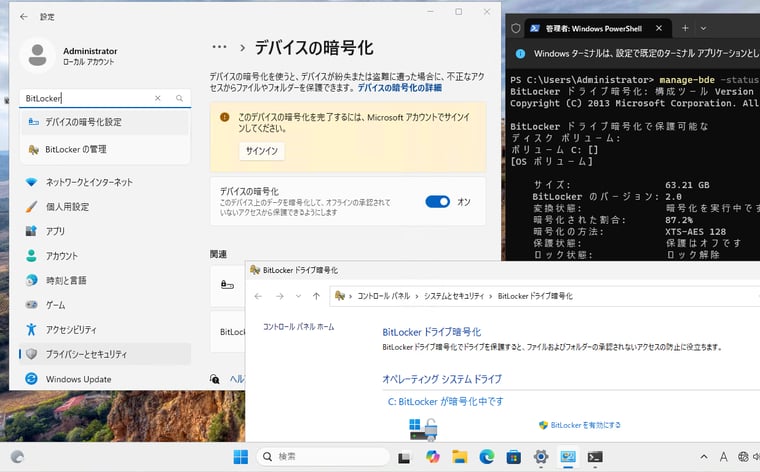Launch Microsoft Edge from taskbar
The image size is (760, 472).
pos(487,456)
